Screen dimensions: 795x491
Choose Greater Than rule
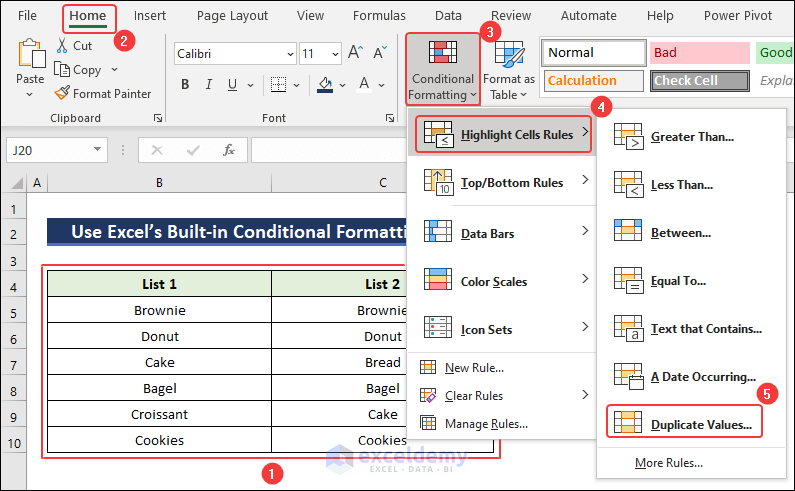[692, 136]
